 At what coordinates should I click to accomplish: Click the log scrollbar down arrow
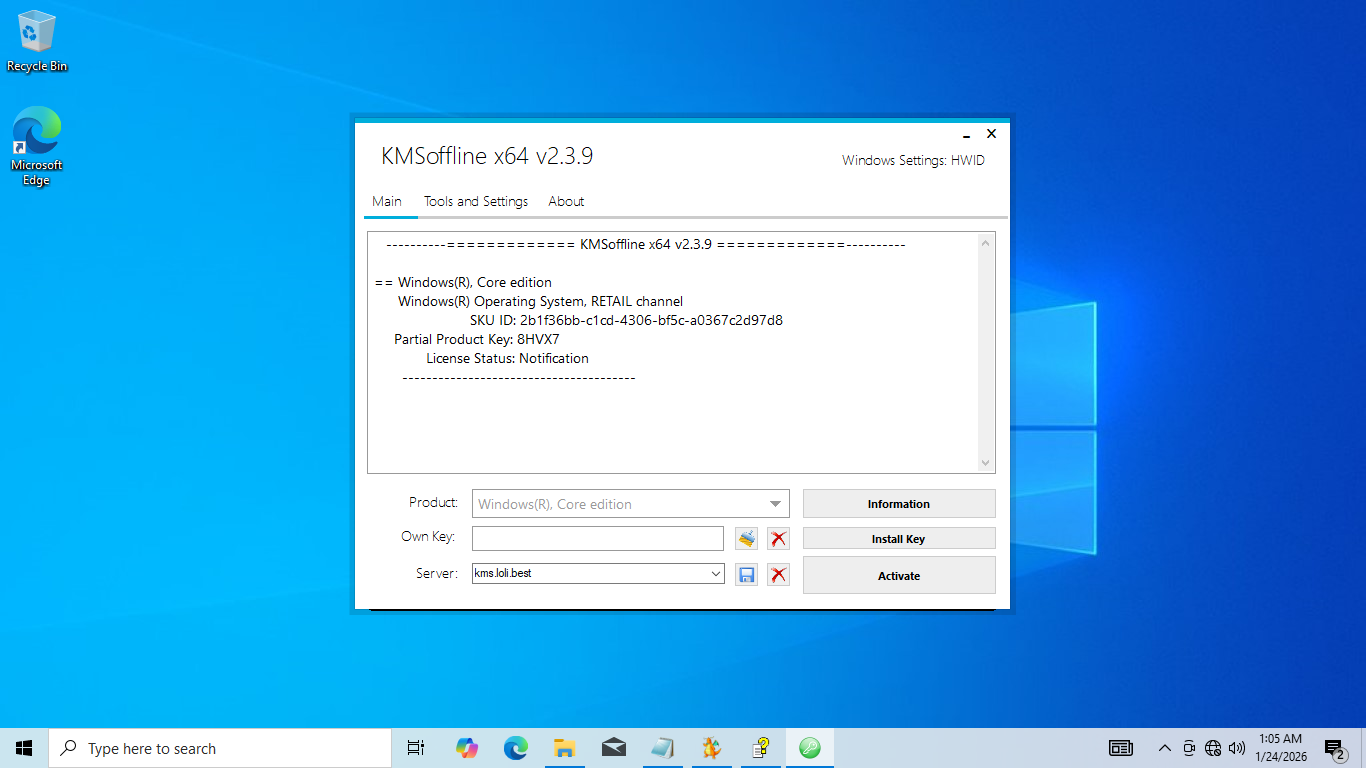pos(985,463)
